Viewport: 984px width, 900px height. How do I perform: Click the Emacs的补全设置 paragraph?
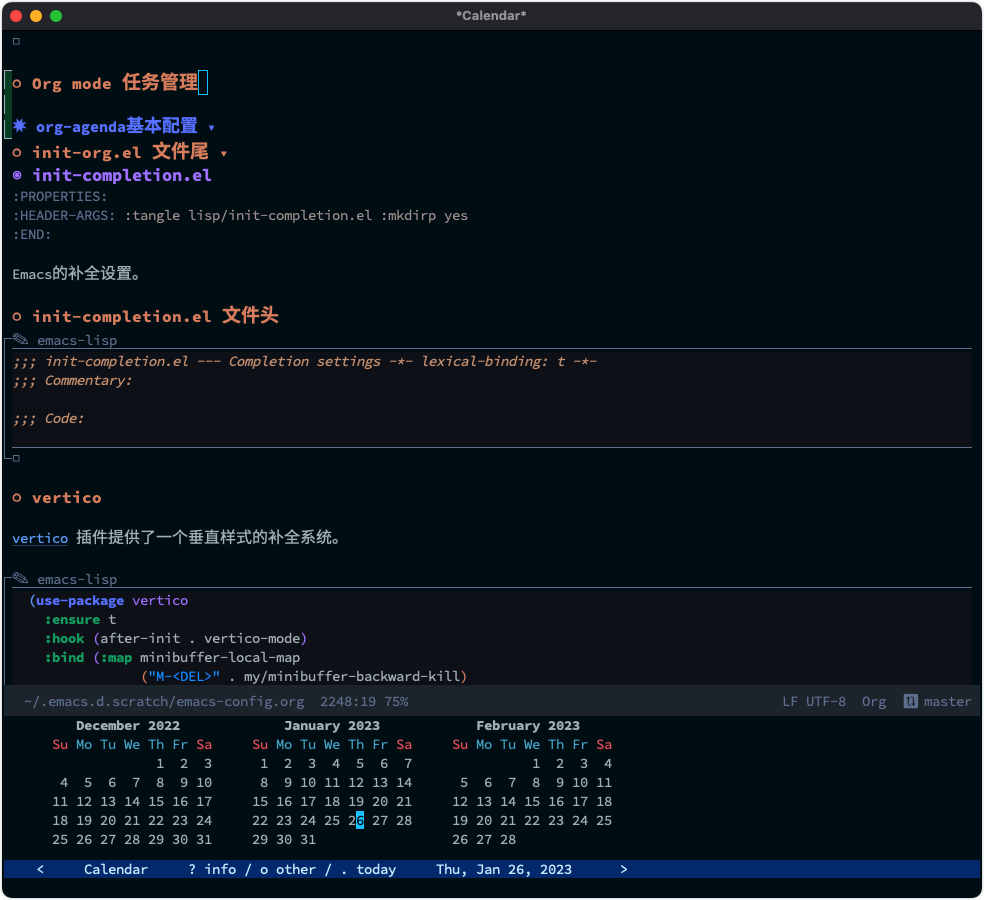tap(76, 274)
